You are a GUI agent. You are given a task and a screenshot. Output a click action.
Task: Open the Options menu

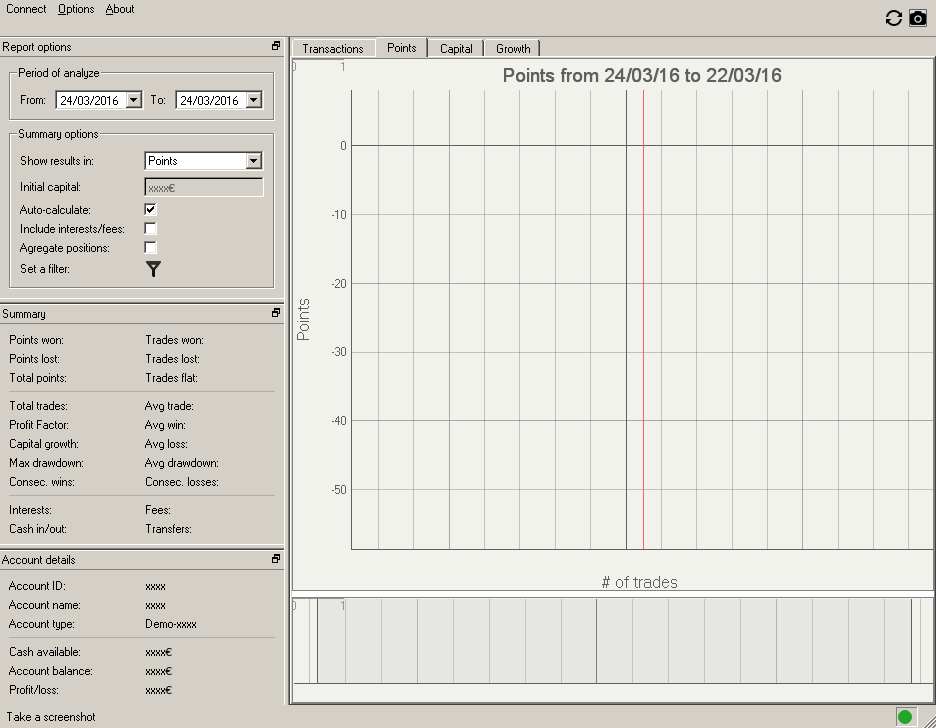(76, 9)
